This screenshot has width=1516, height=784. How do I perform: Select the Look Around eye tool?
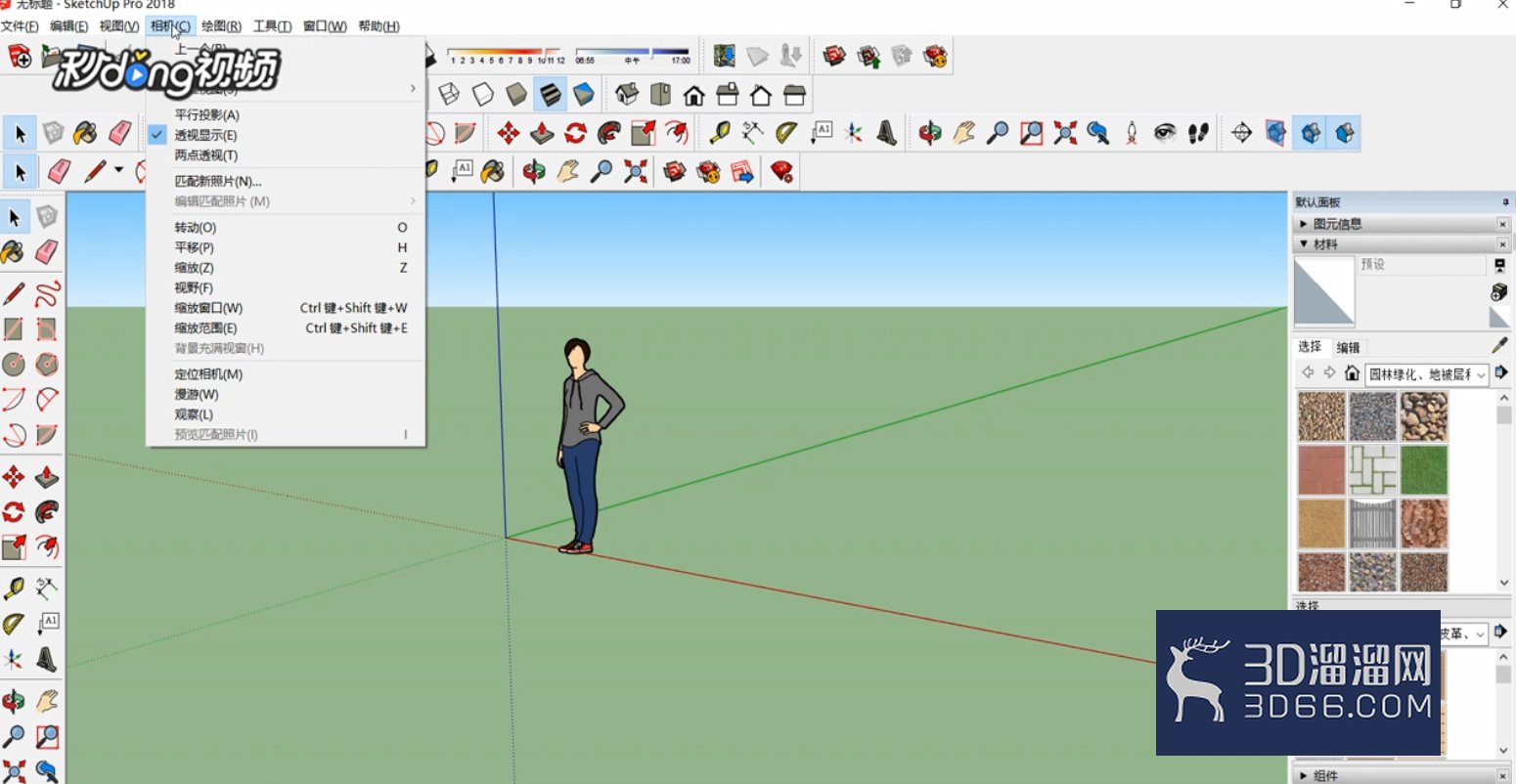point(1165,133)
